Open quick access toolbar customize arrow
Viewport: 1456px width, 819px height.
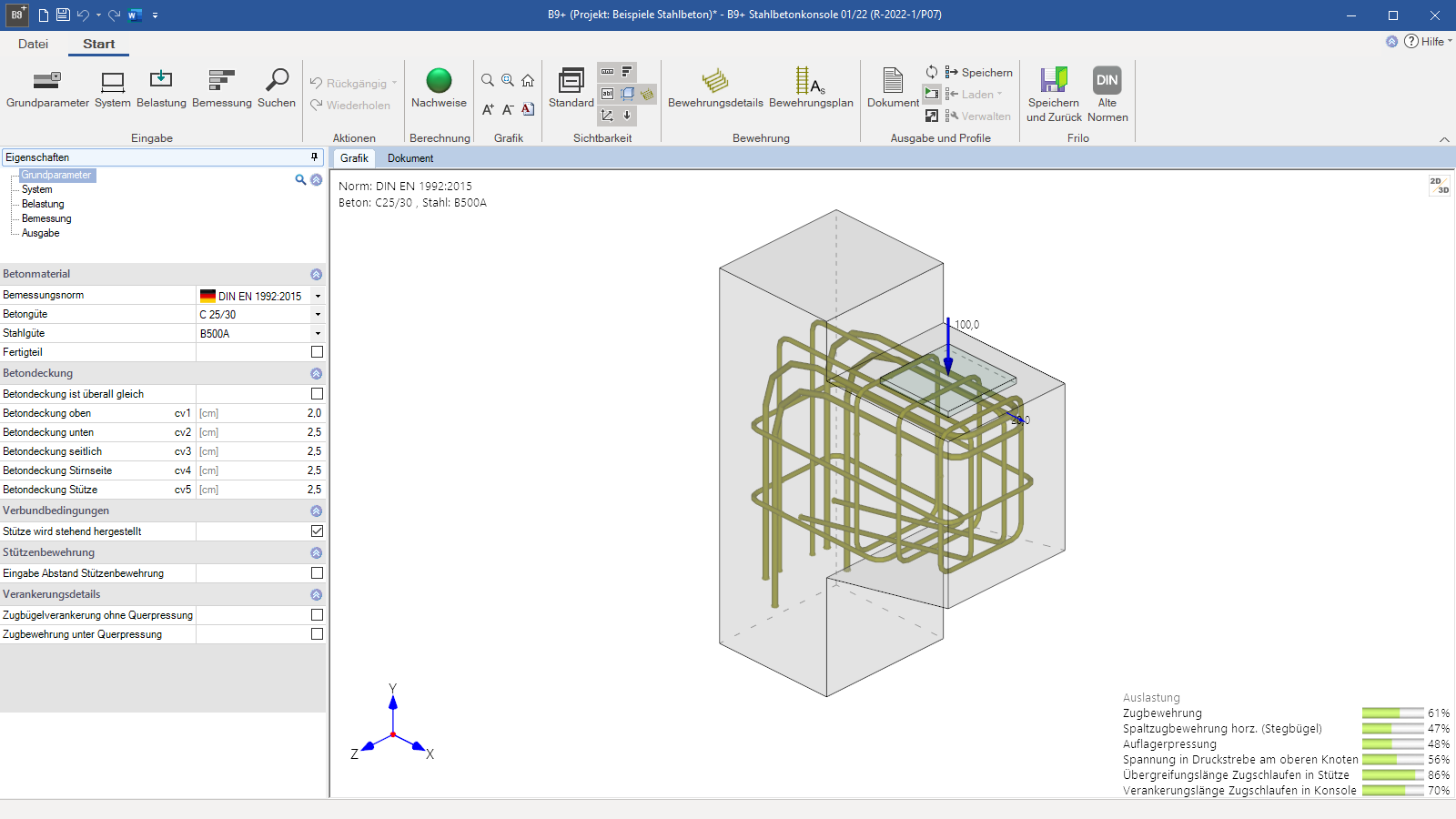click(x=156, y=15)
